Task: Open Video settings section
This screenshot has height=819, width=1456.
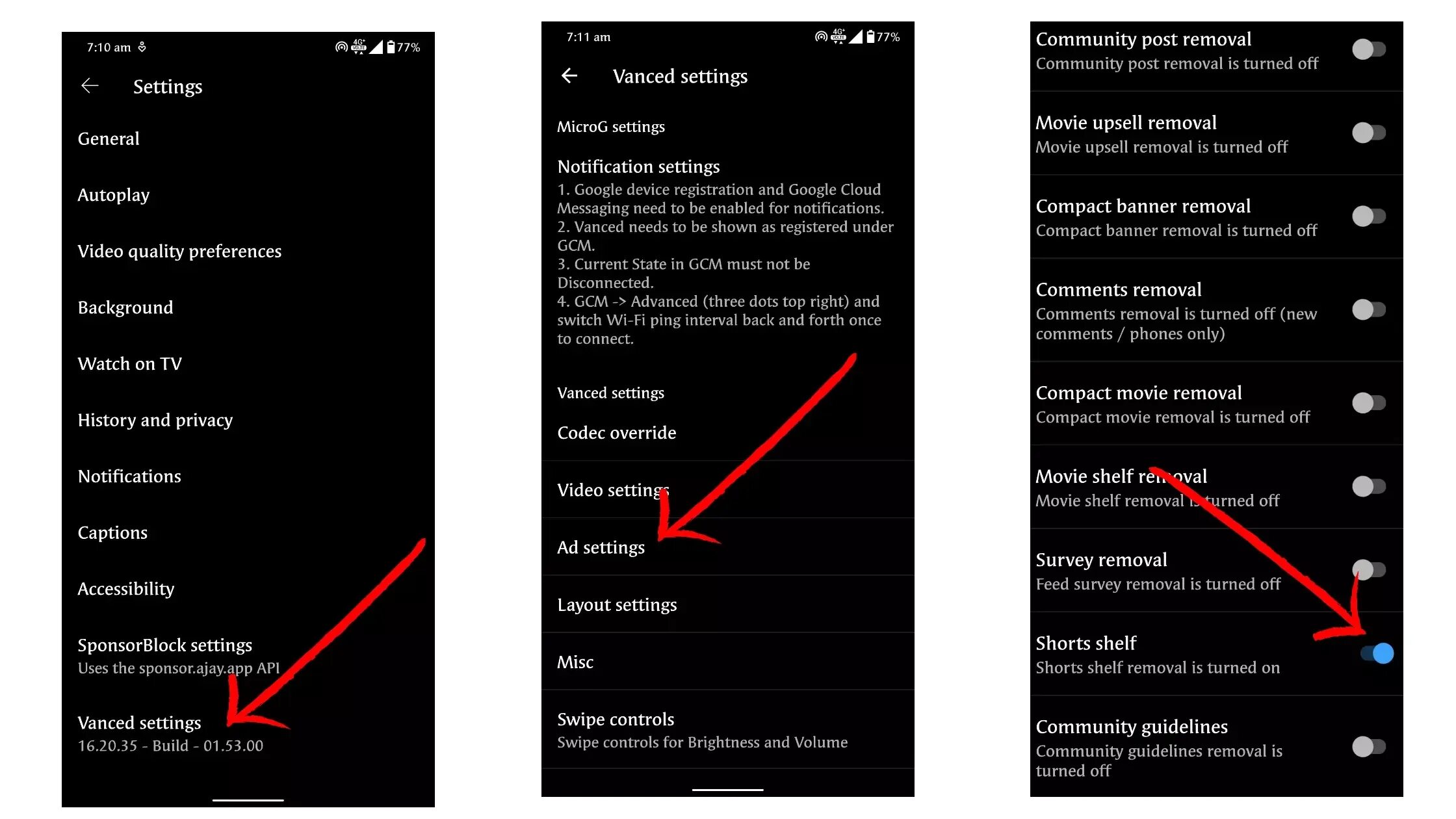Action: pos(614,489)
